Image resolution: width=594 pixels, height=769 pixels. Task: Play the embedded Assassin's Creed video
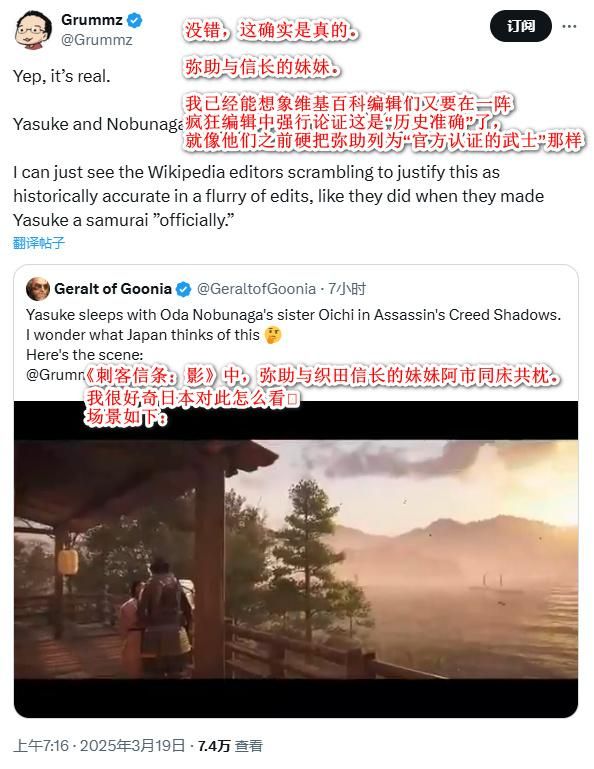[x=296, y=559]
